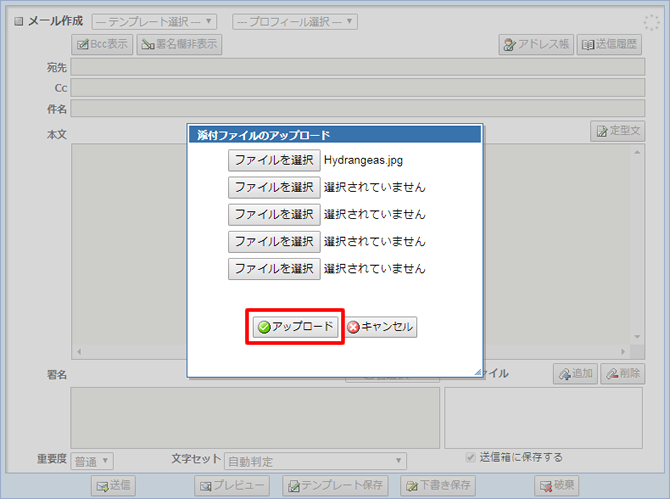This screenshot has width=670, height=499.
Task: Open the 重要度 priority dropdown
Action: (92, 461)
